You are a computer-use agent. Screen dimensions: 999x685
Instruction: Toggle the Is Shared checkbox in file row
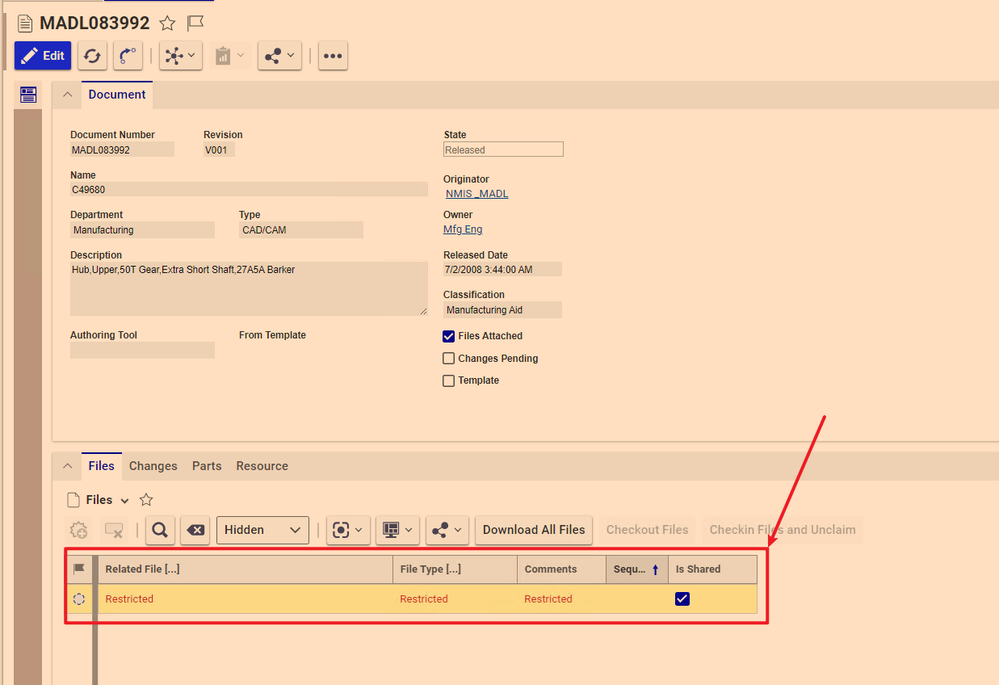pos(683,599)
